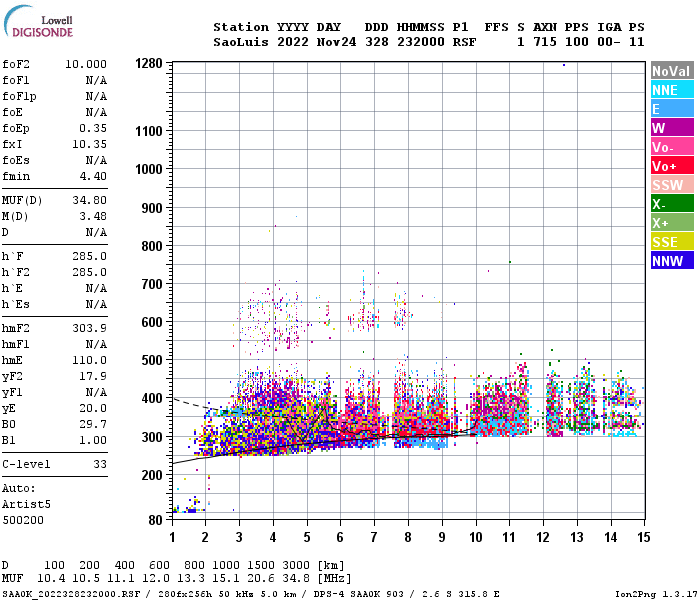Click the MUF(D) value 34.80
The image size is (700, 600).
click(x=89, y=200)
